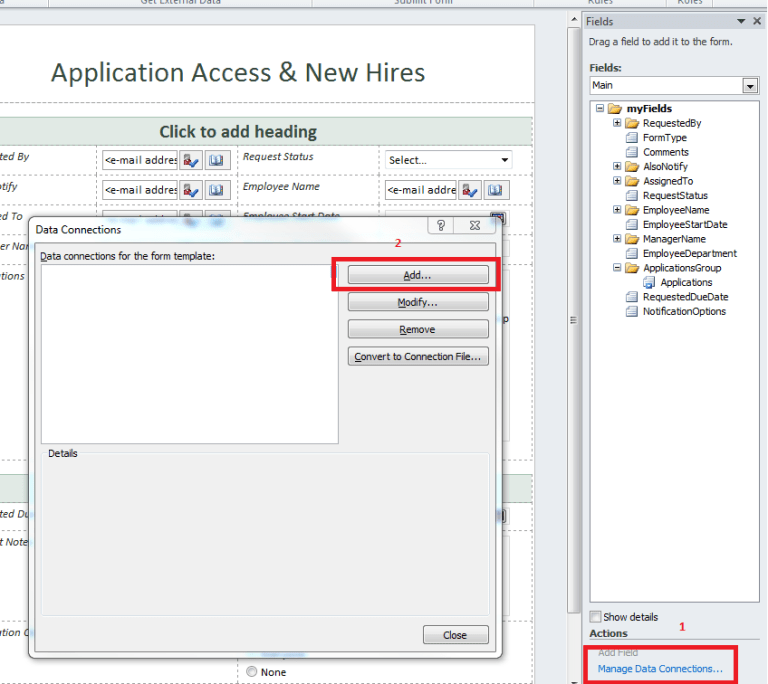The height and width of the screenshot is (684, 768).
Task: Collapse the ApplicationsGroup node
Action: click(x=618, y=268)
